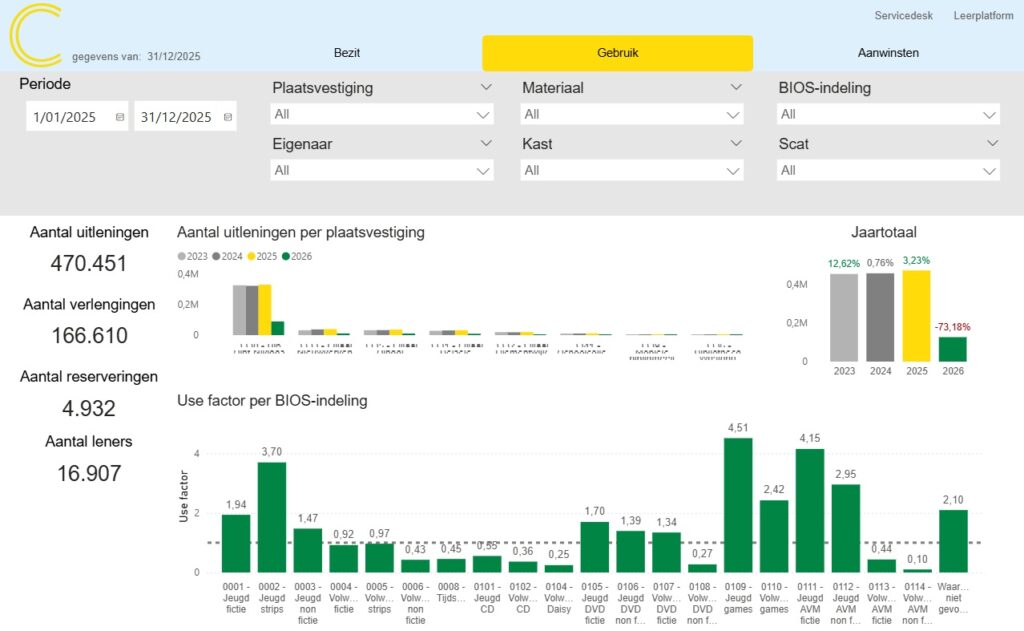Open the start date calendar picker icon
Screen dimensions: 1024x631
pos(120,117)
